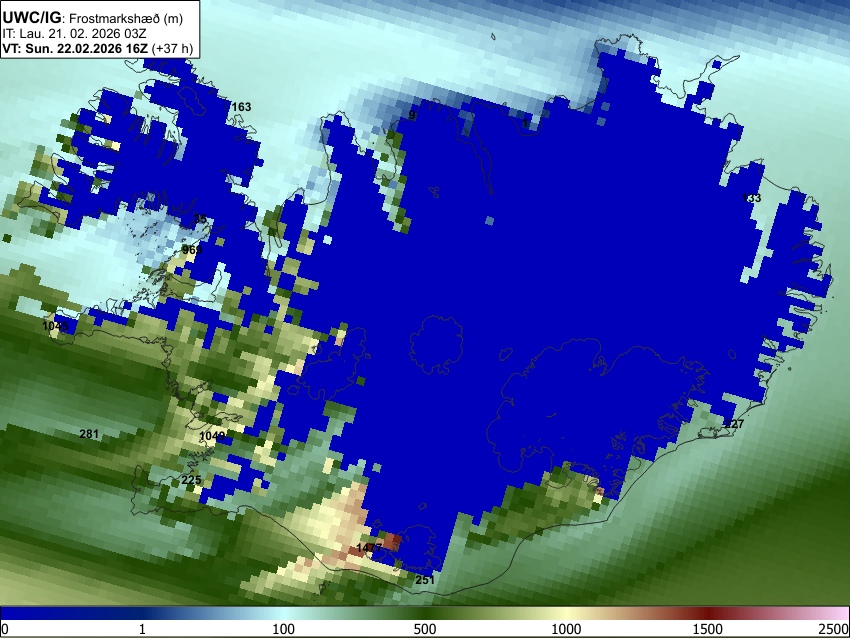Click the map value 9 on the north coast
This screenshot has width=850, height=638.
click(412, 115)
